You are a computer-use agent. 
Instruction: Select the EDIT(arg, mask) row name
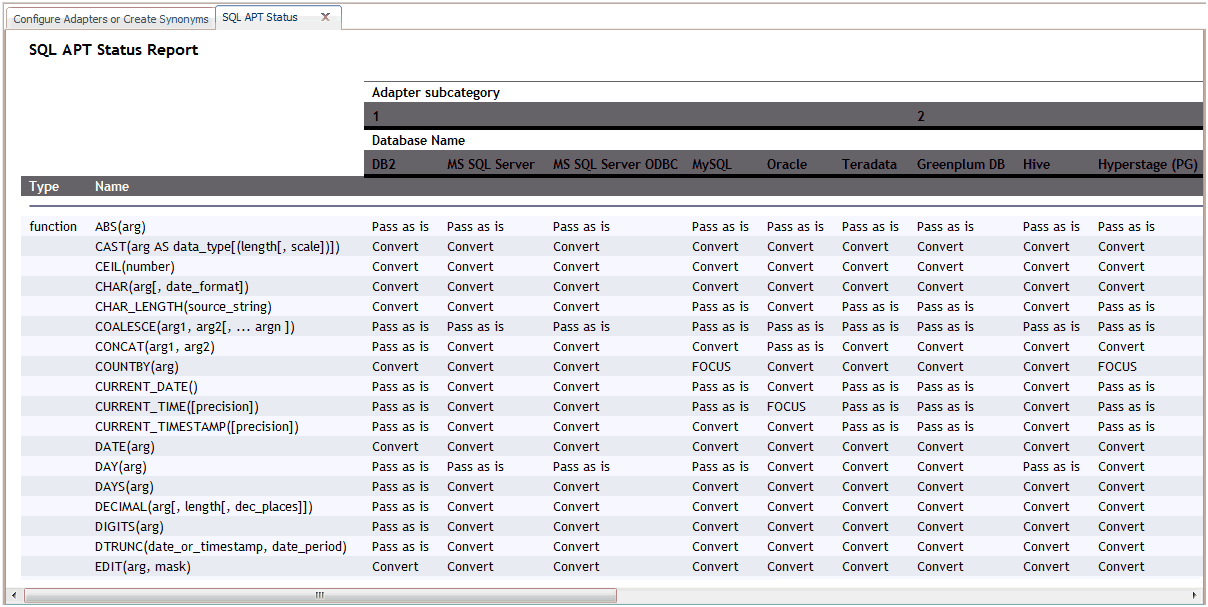pos(143,566)
